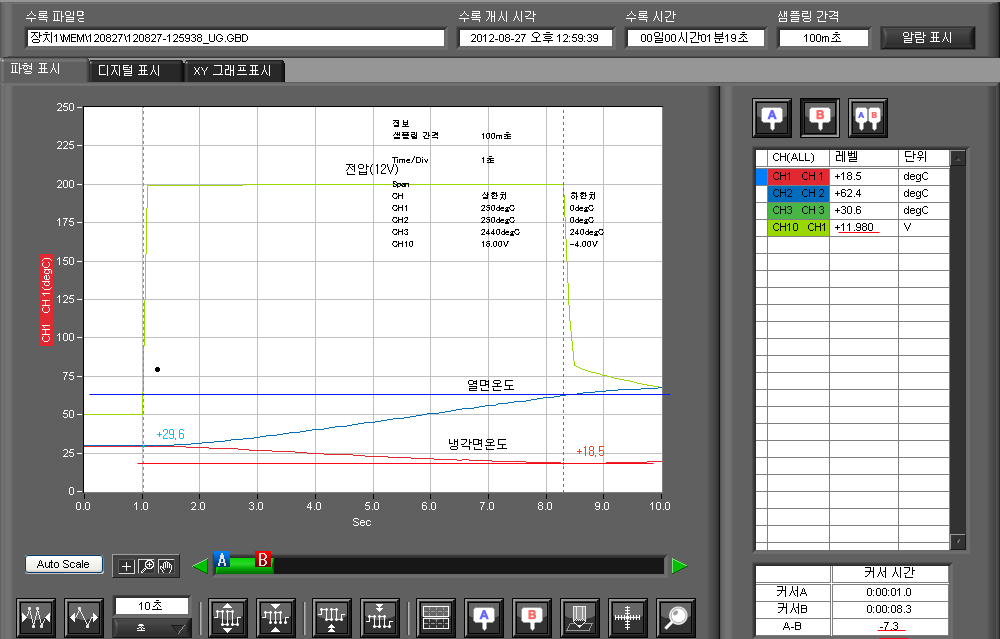Select cursor A icon in bottom toolbar
This screenshot has width=1000, height=639.
(x=484, y=617)
